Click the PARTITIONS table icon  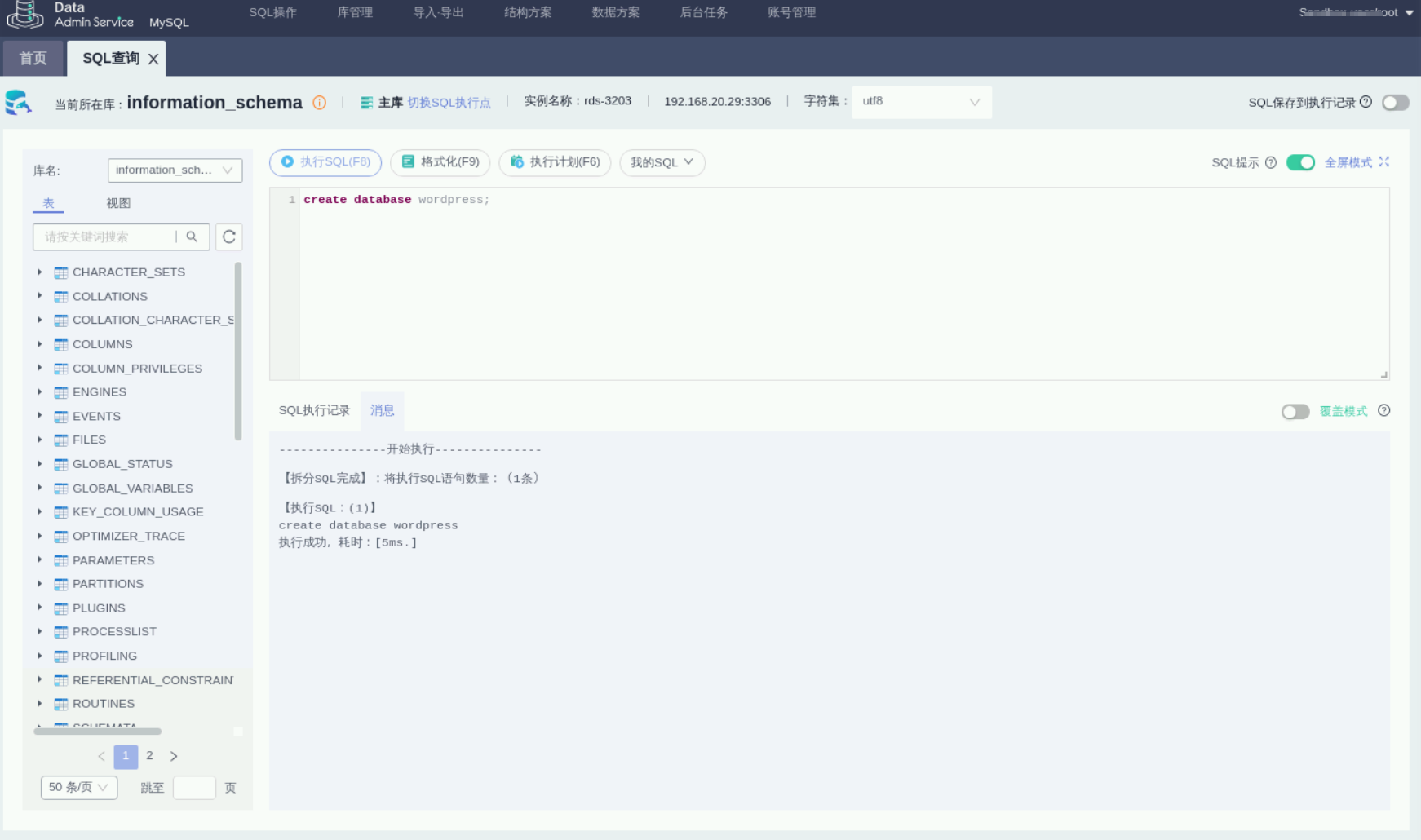tap(61, 584)
